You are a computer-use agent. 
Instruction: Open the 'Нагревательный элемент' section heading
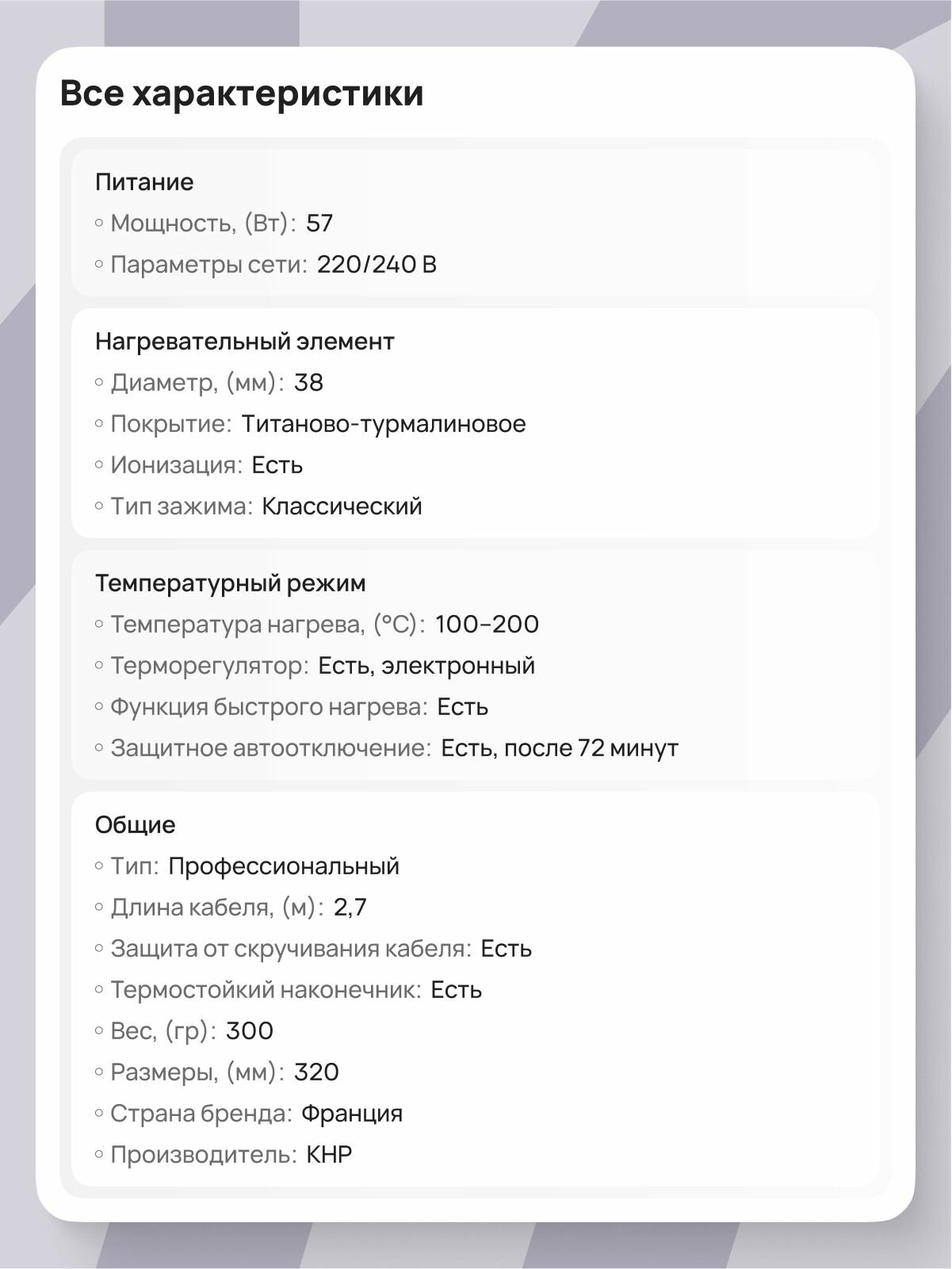pyautogui.click(x=245, y=342)
